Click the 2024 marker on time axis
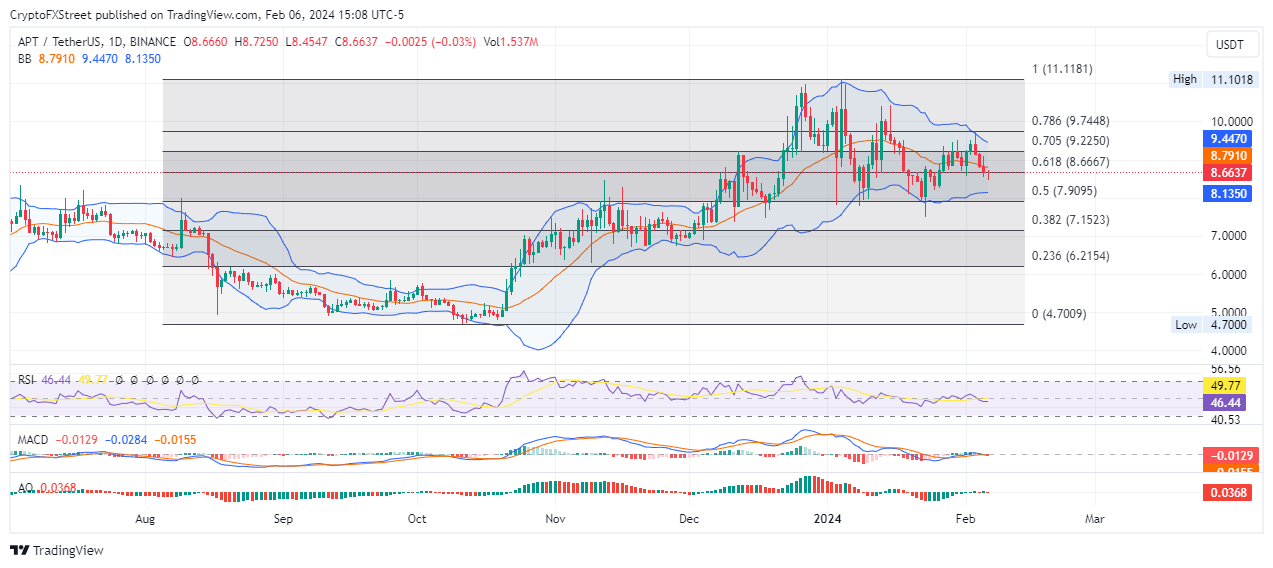The image size is (1273, 568). pos(827,519)
